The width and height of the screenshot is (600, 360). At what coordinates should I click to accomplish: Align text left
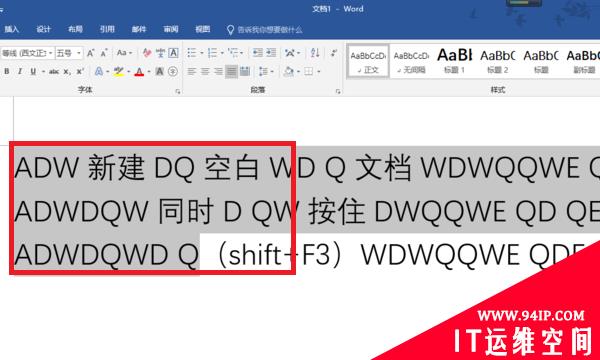[192, 72]
